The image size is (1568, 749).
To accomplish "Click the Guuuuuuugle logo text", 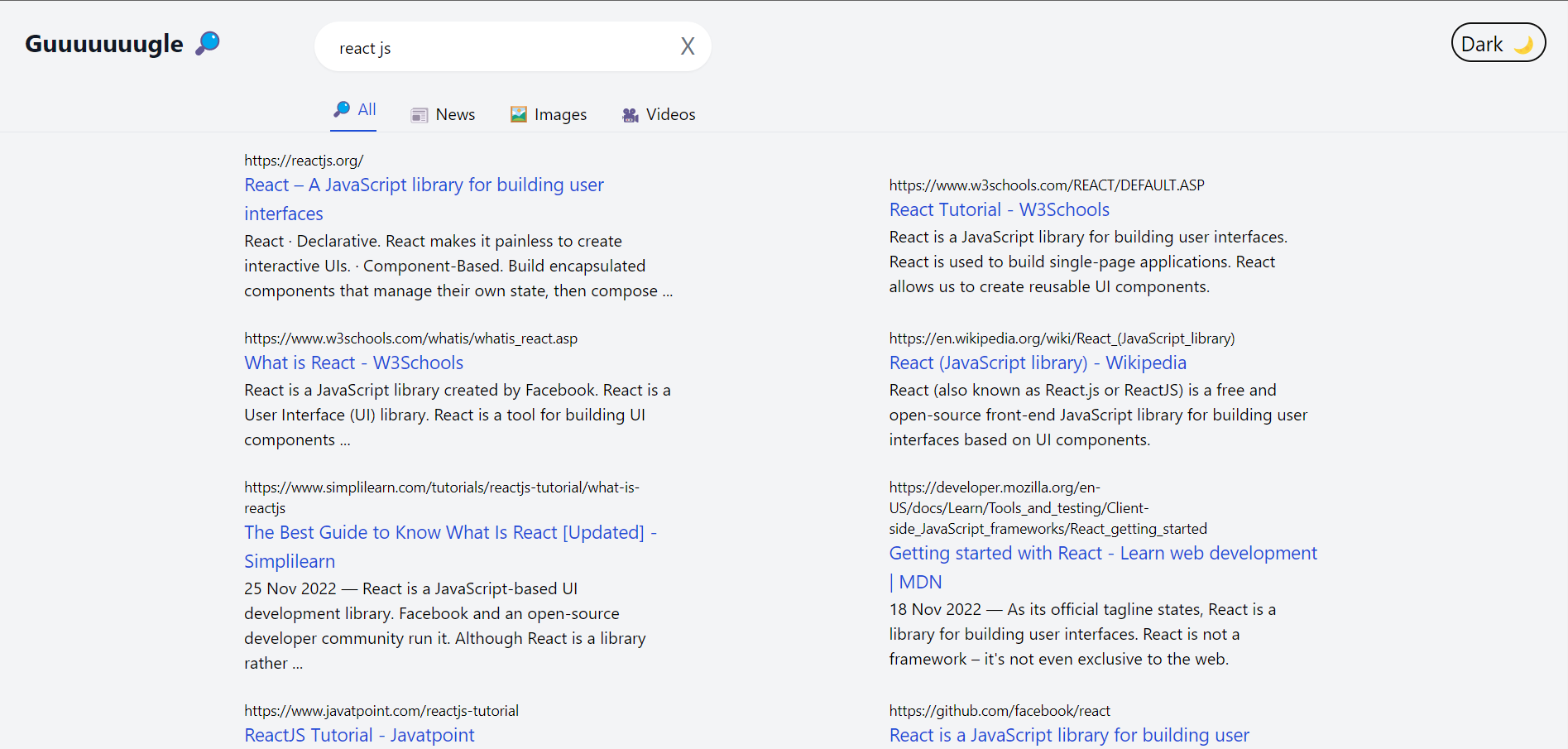I will pos(104,44).
